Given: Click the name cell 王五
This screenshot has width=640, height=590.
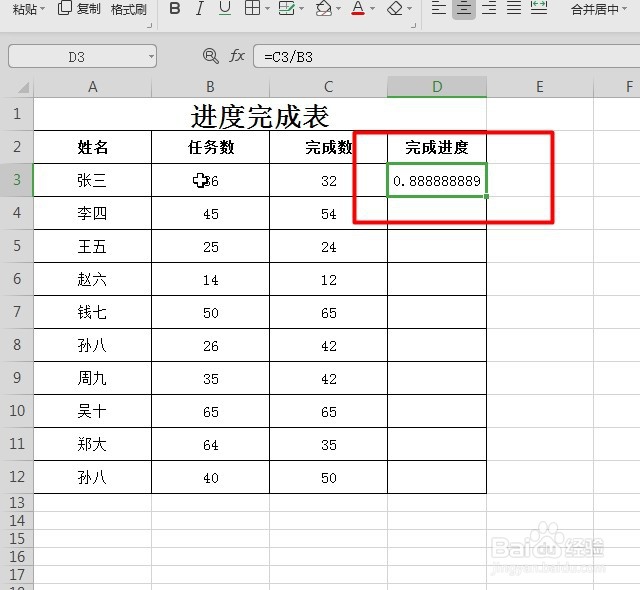Looking at the screenshot, I should pyautogui.click(x=93, y=246).
